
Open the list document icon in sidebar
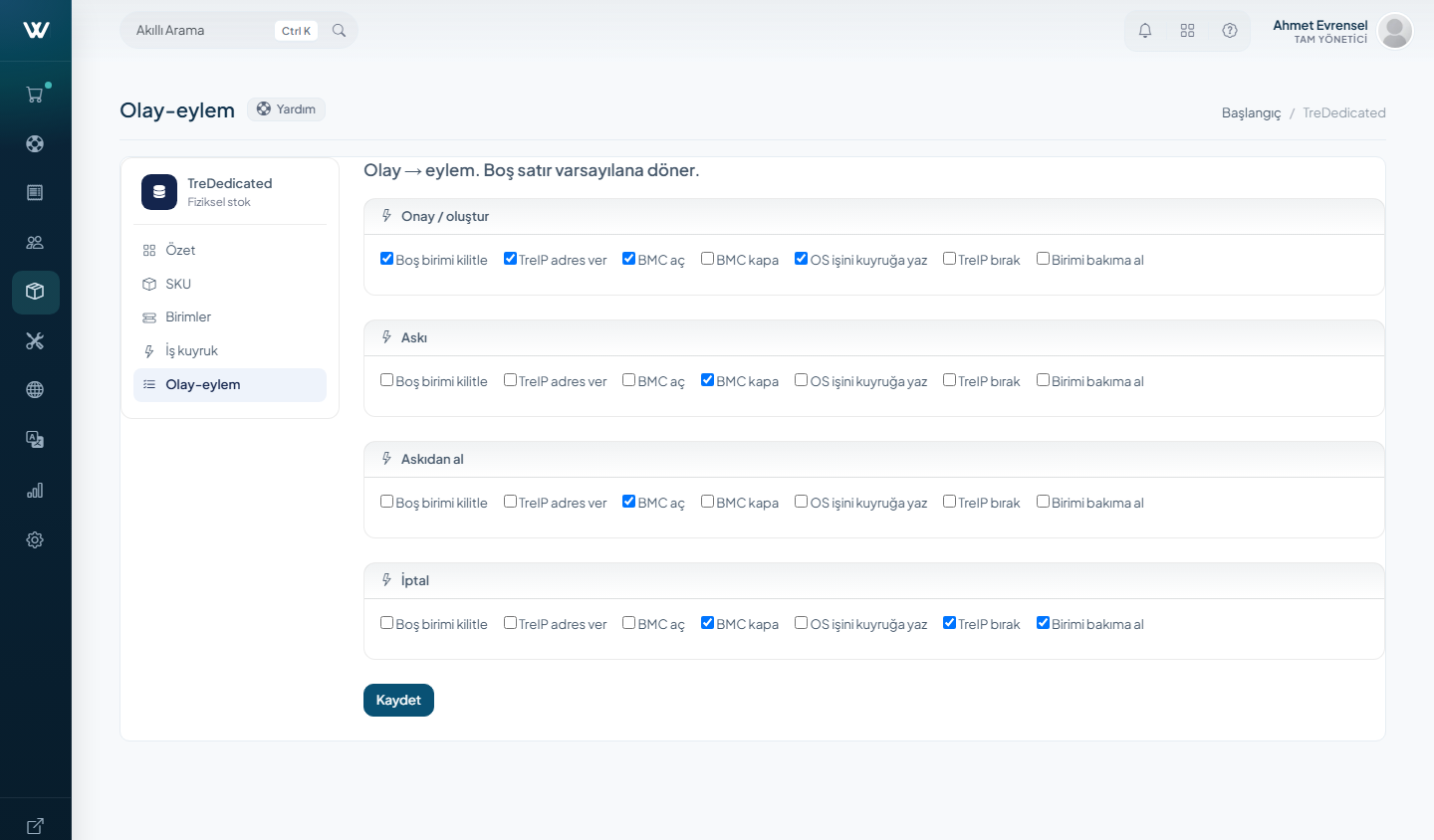click(35, 192)
